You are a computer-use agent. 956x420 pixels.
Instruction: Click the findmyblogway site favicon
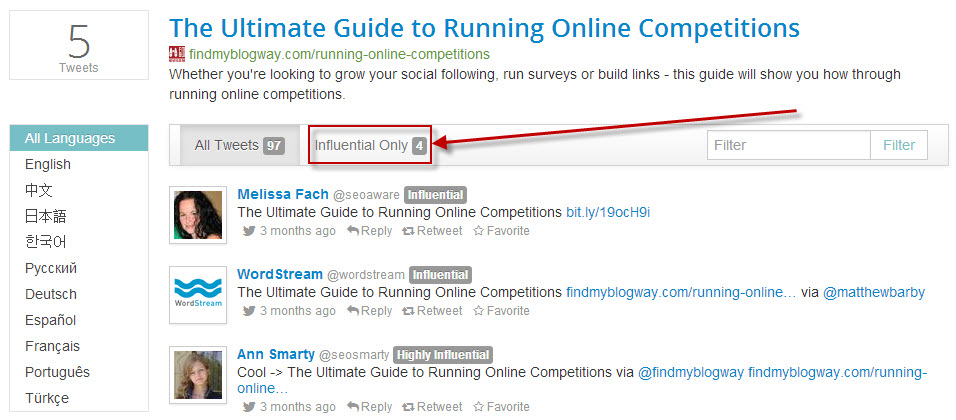pyautogui.click(x=177, y=54)
